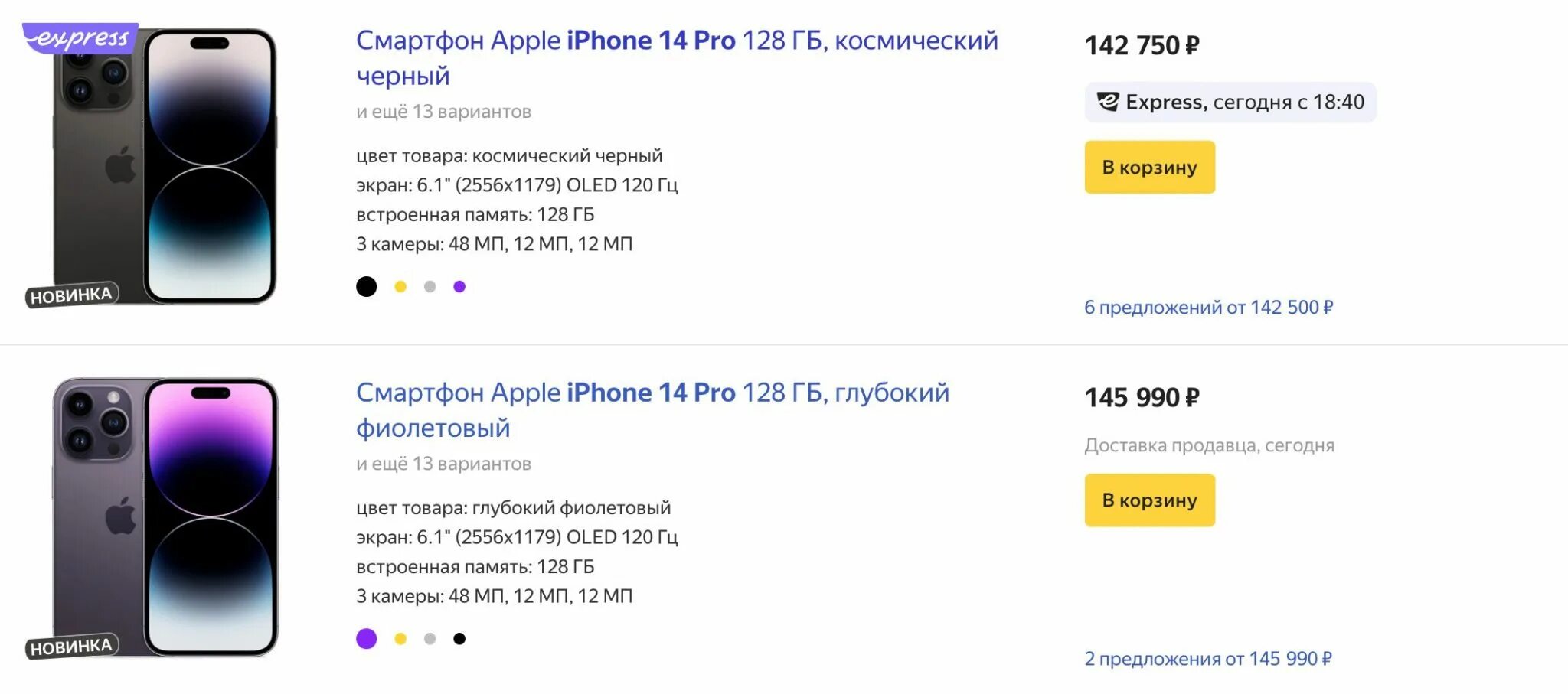This screenshot has width=1568, height=694.
Task: View 2 offers from 145 990 ₽
Action: pyautogui.click(x=1207, y=659)
